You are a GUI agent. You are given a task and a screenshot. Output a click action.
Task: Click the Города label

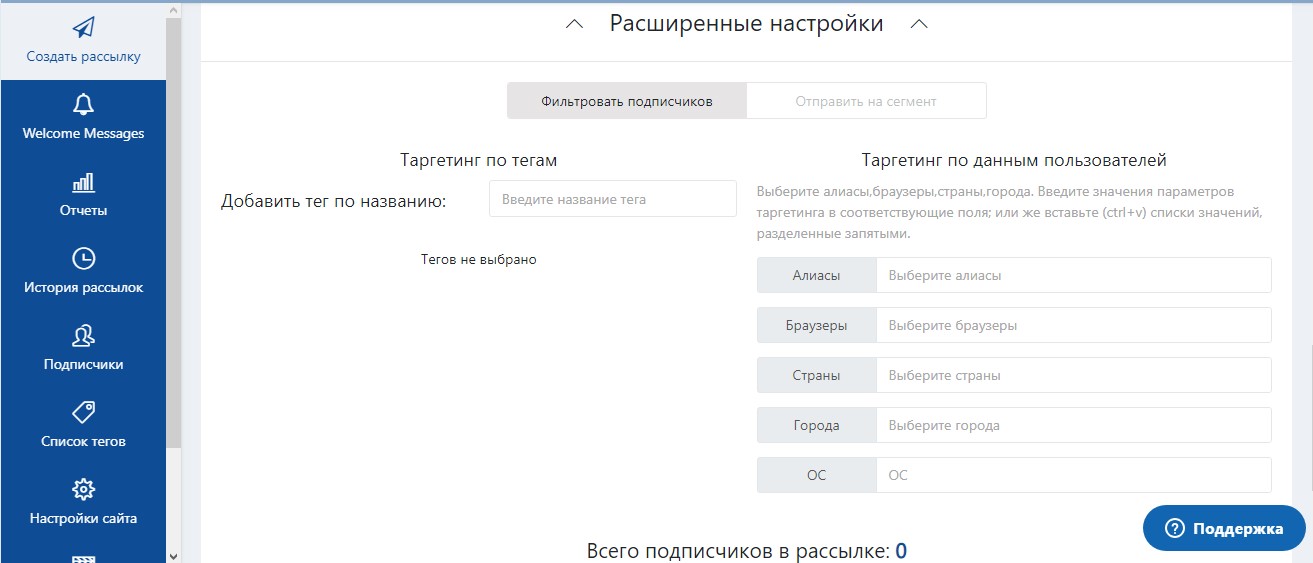coord(816,425)
